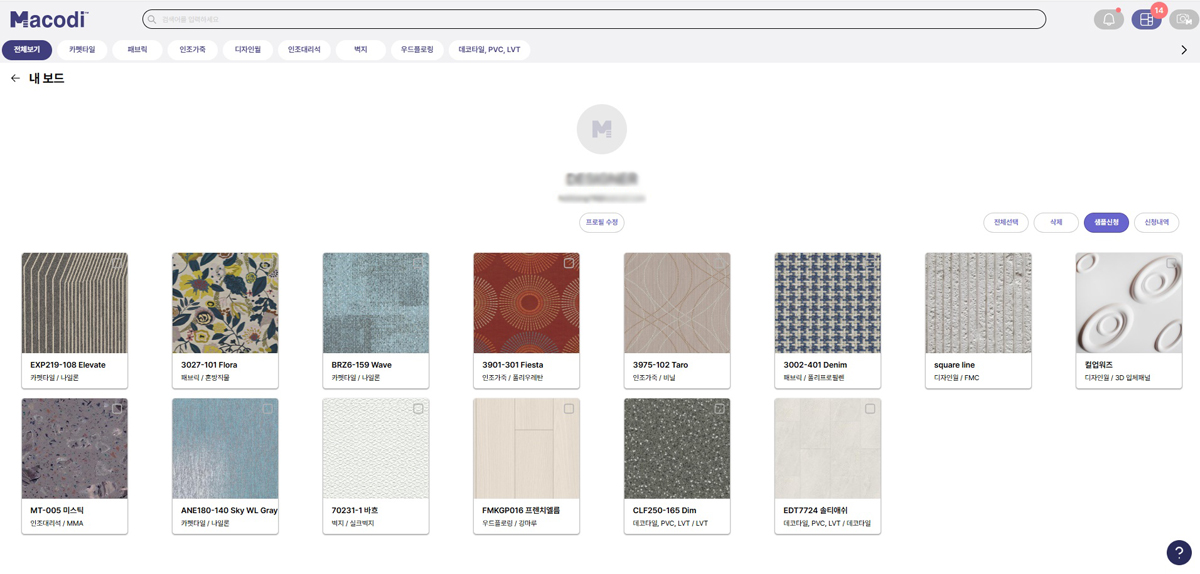Screen dimensions: 1200x574
Task: Open the 3027-101 Flora floral swatch
Action: 225,301
